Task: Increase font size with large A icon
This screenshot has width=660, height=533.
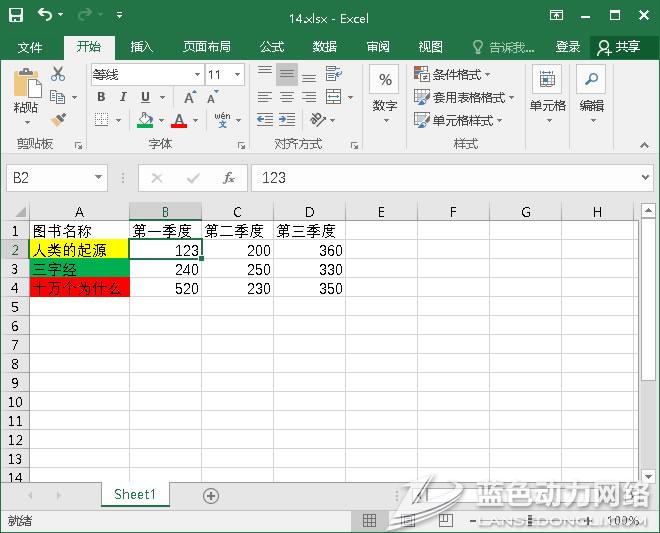Action: tap(190, 97)
